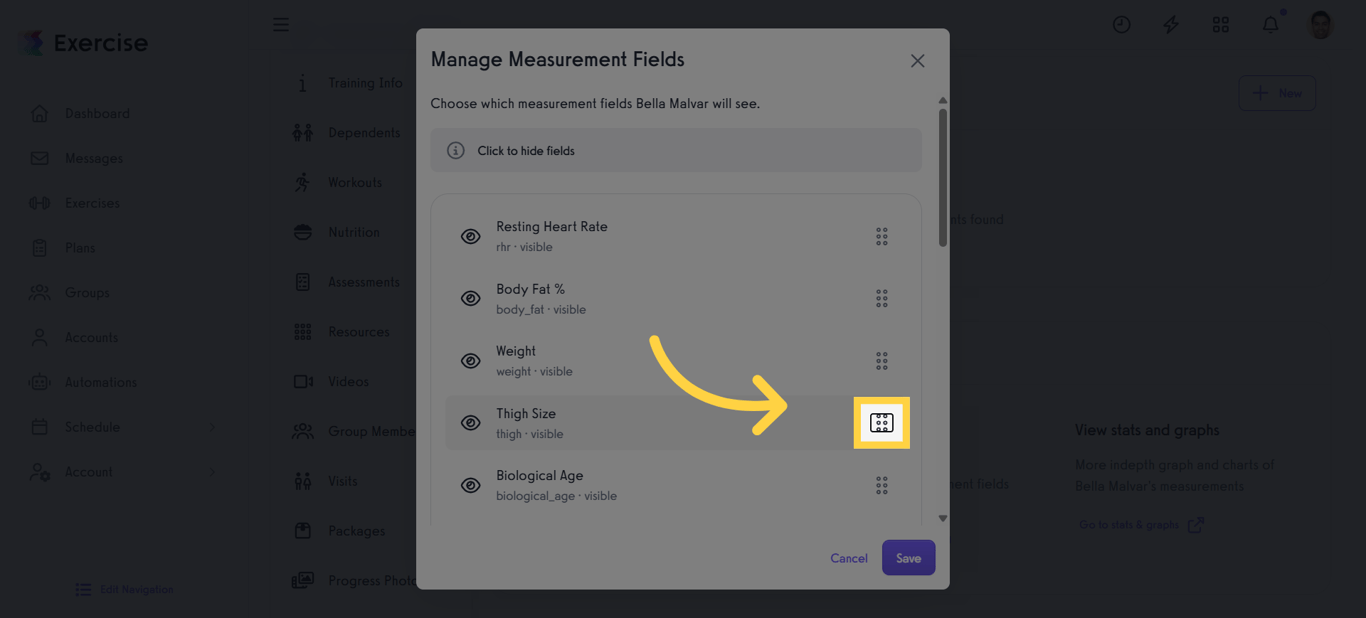Click the lightning bolt quick actions icon
Screen dimensions: 1366x618
(1170, 25)
